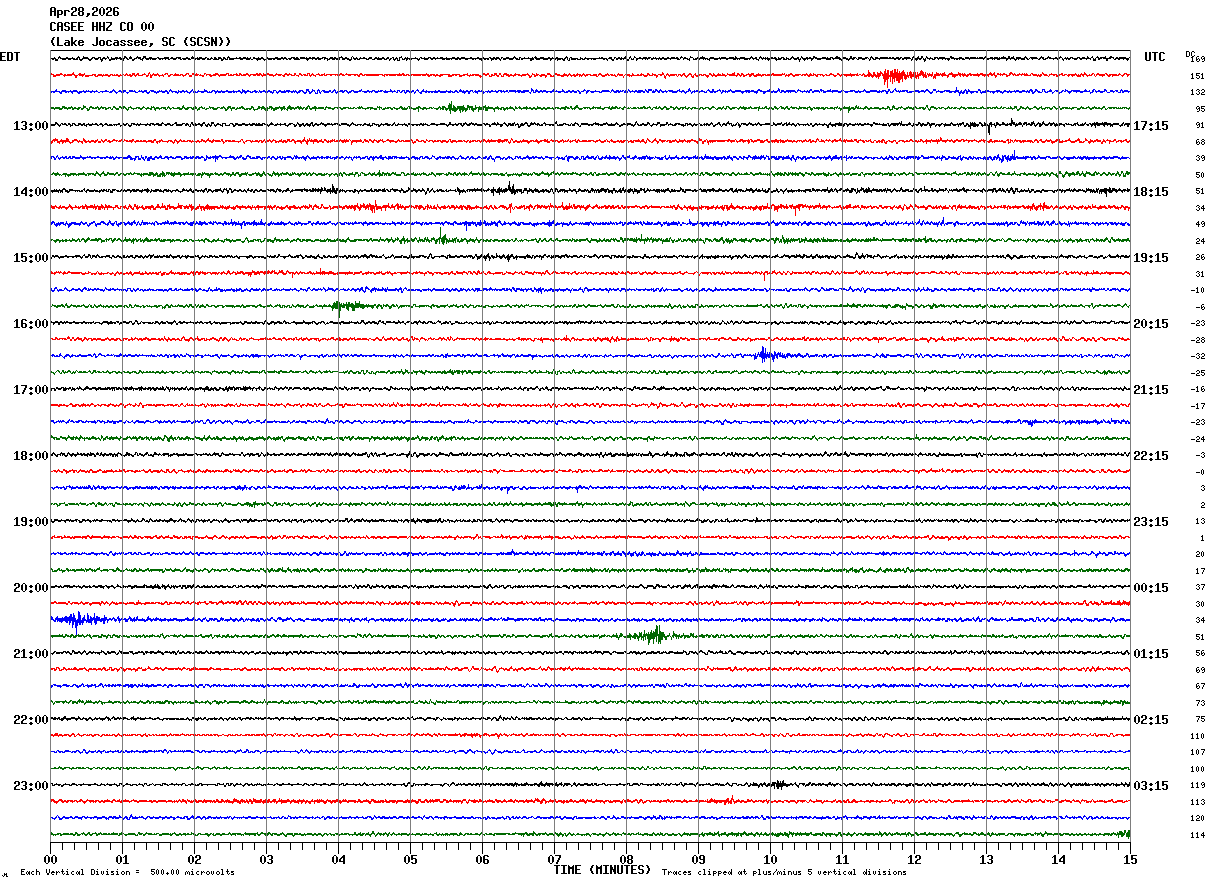
Task: Select the 13:00 EDT row label
Action: pyautogui.click(x=30, y=126)
